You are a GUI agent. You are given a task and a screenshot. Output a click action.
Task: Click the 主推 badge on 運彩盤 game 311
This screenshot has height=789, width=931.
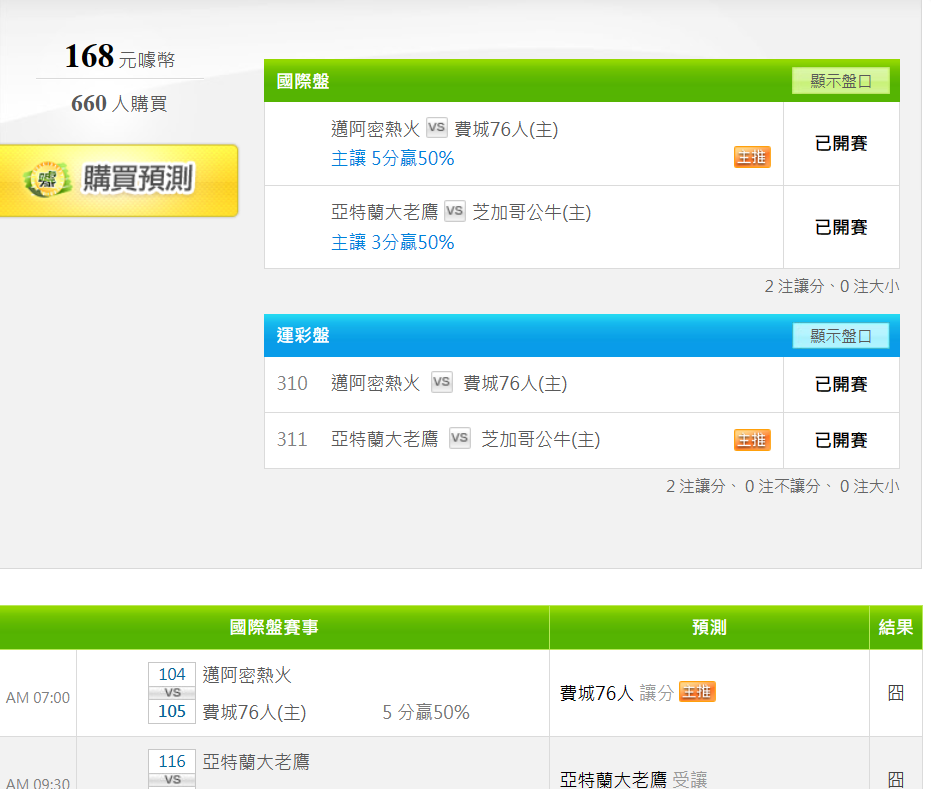point(752,440)
